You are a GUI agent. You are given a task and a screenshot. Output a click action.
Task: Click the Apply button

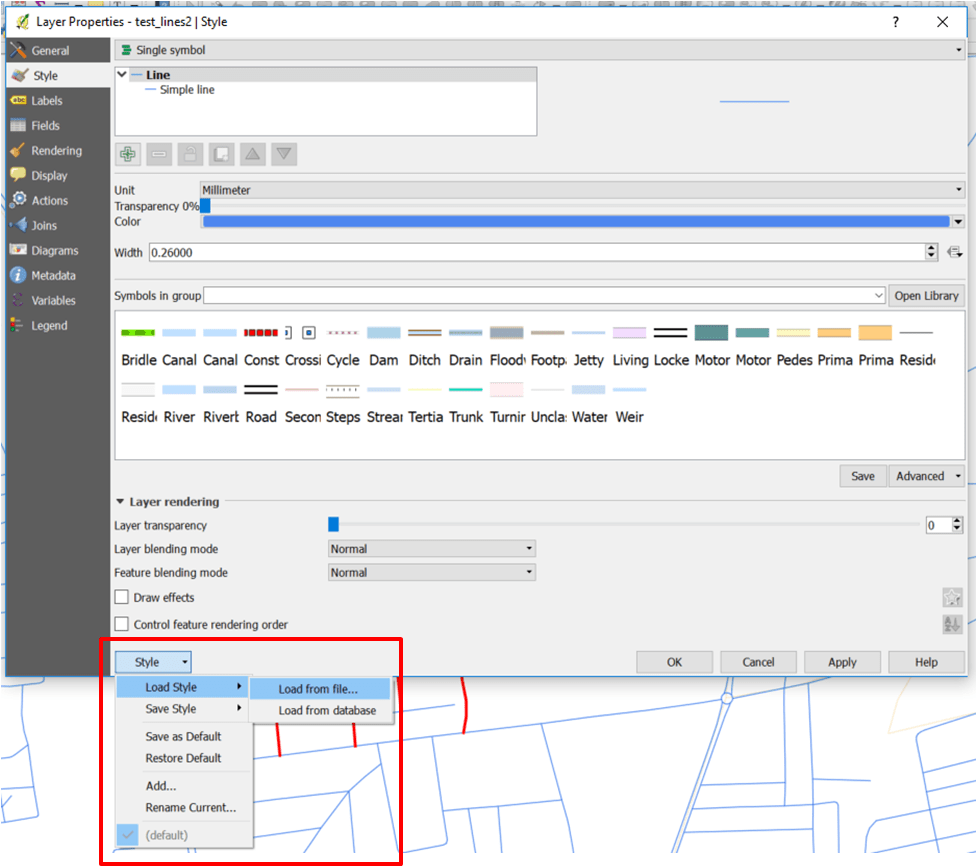842,662
